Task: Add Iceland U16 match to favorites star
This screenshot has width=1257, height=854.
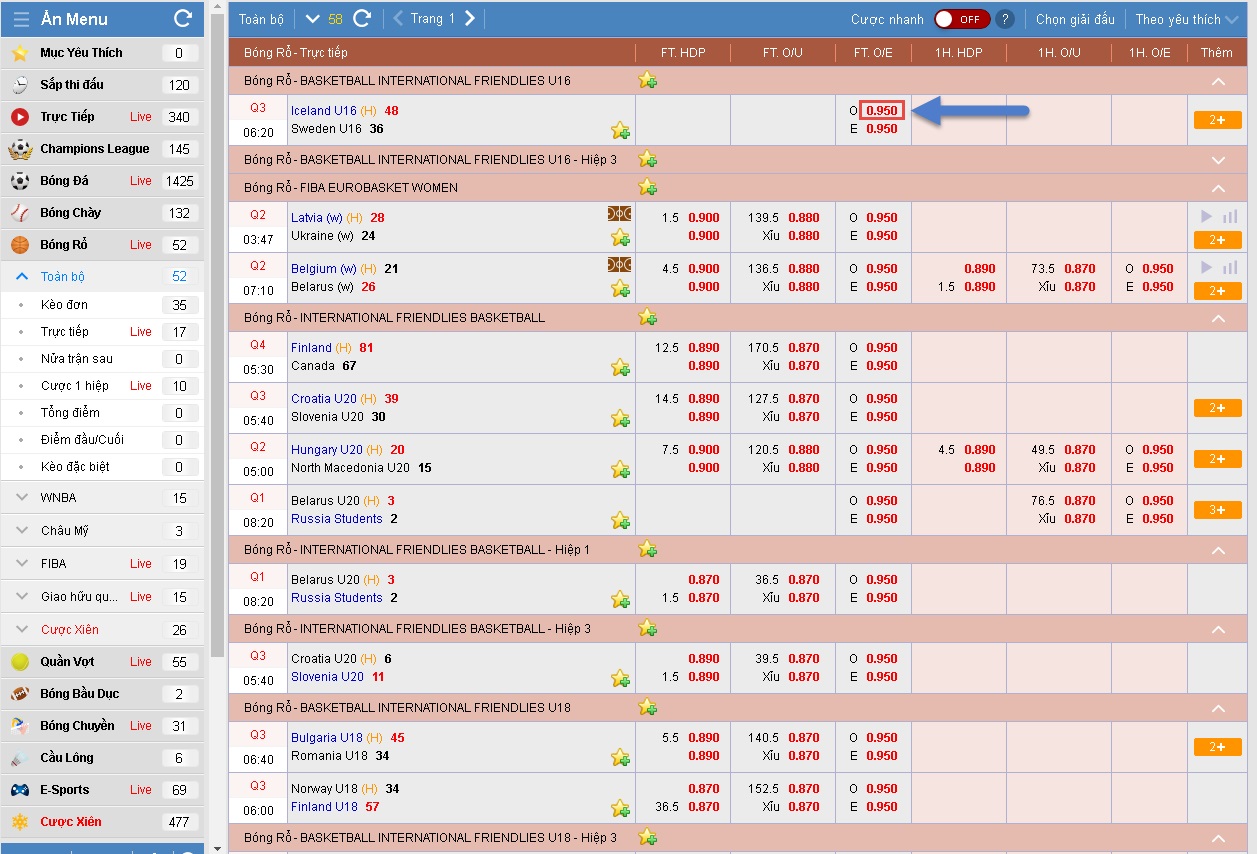Action: coord(621,130)
